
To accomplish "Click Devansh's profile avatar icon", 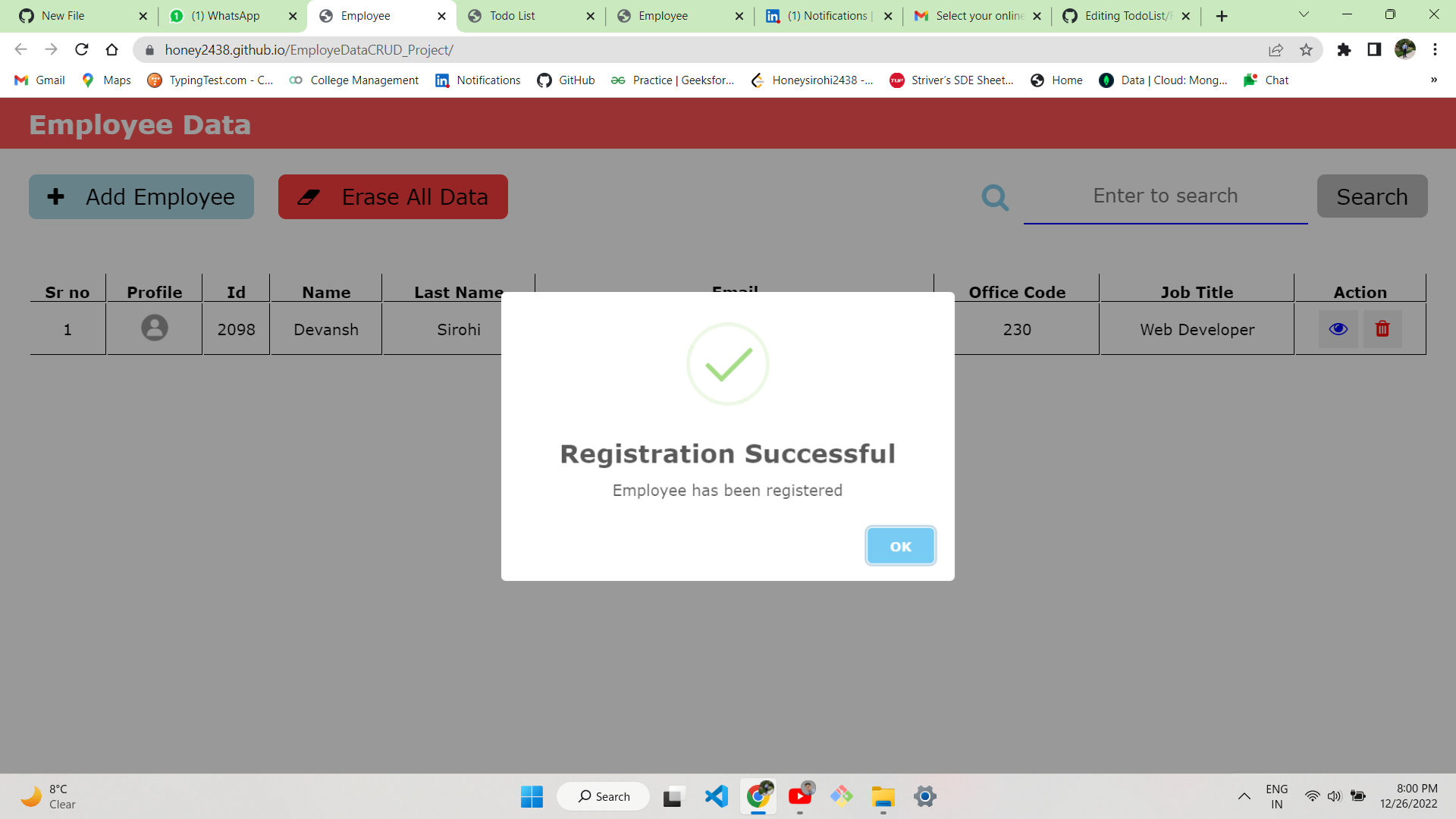I will (x=155, y=328).
